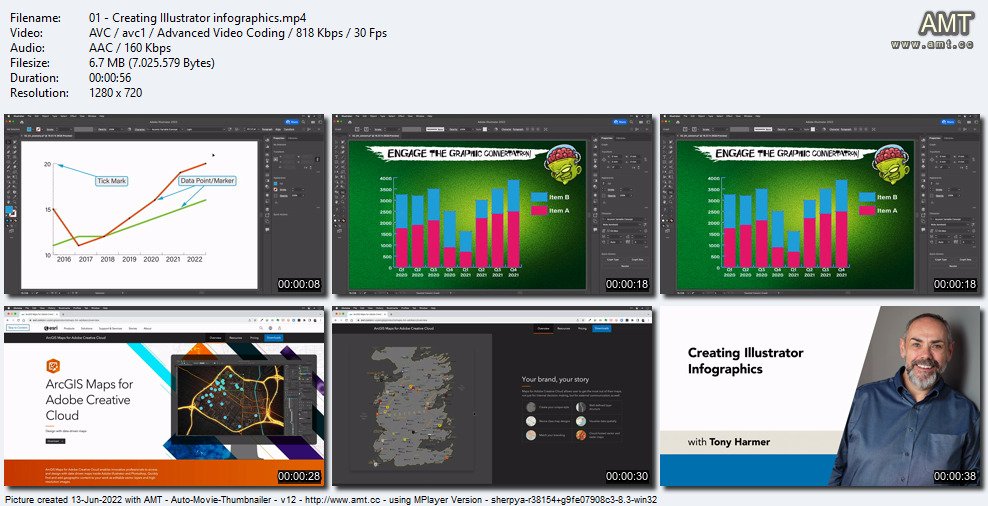Open the line chart thumbnail at 00:00:08
The image size is (988, 506).
pos(164,204)
